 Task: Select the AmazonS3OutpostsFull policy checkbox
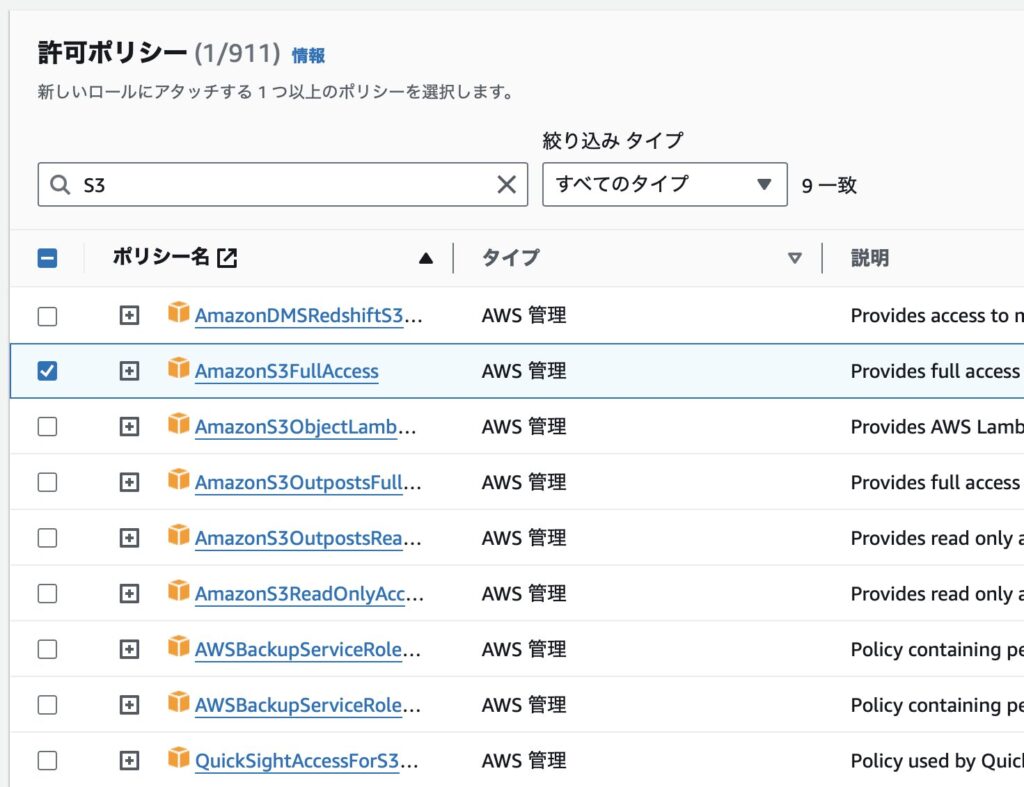tap(47, 482)
